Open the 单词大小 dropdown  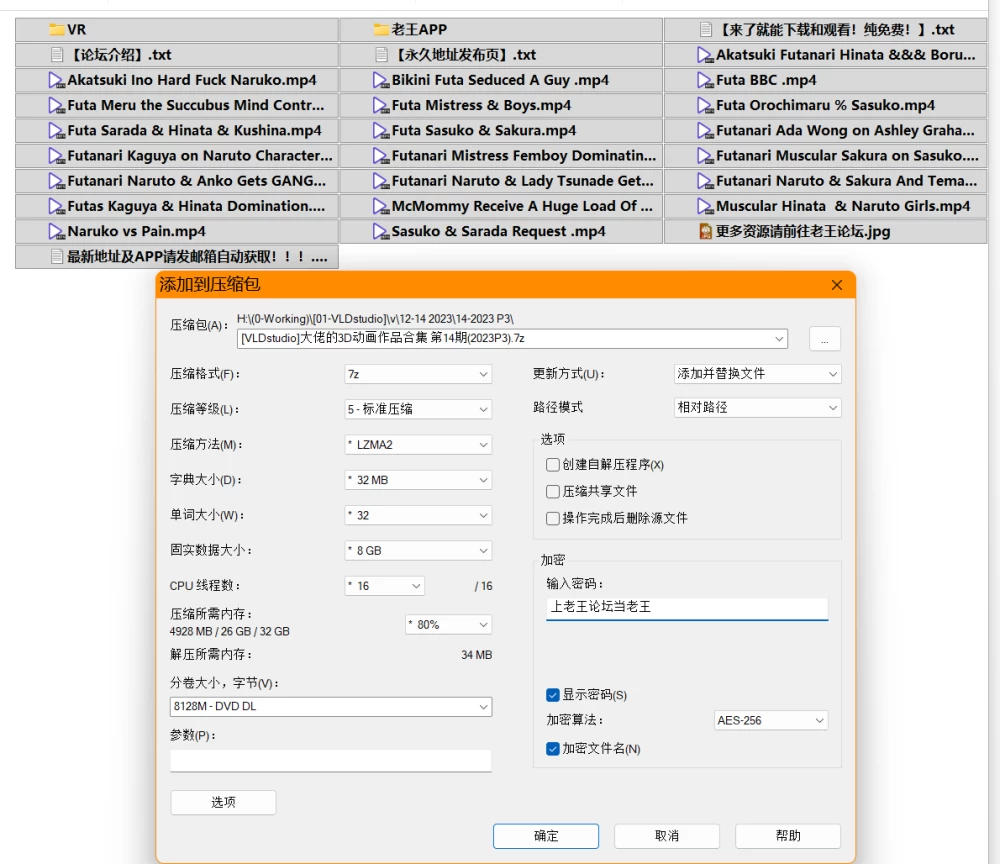pyautogui.click(x=418, y=515)
